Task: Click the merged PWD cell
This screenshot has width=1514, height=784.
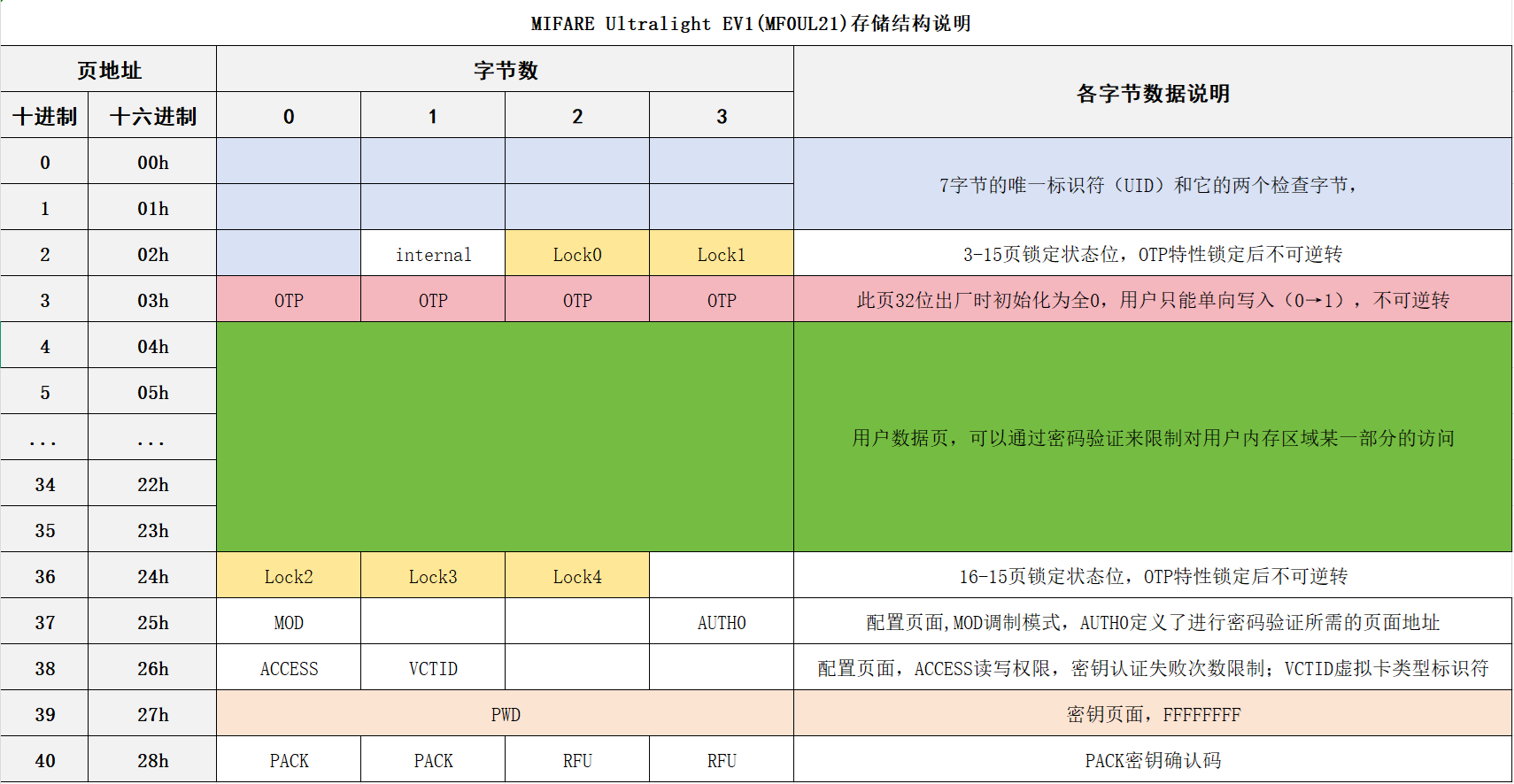Action: tap(505, 714)
